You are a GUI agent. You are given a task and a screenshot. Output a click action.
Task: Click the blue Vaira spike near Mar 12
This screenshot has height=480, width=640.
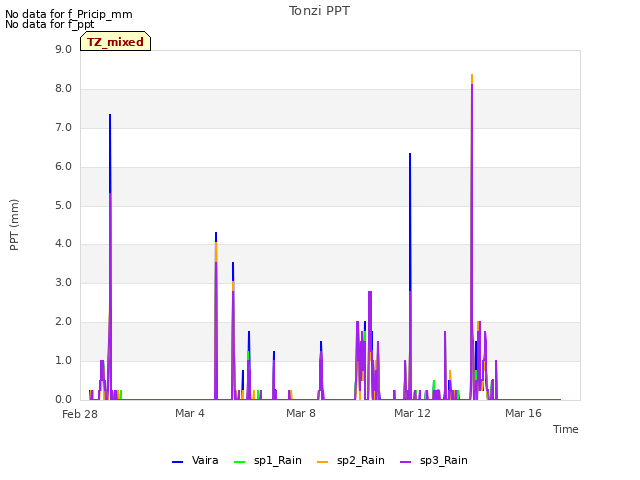pos(410,222)
